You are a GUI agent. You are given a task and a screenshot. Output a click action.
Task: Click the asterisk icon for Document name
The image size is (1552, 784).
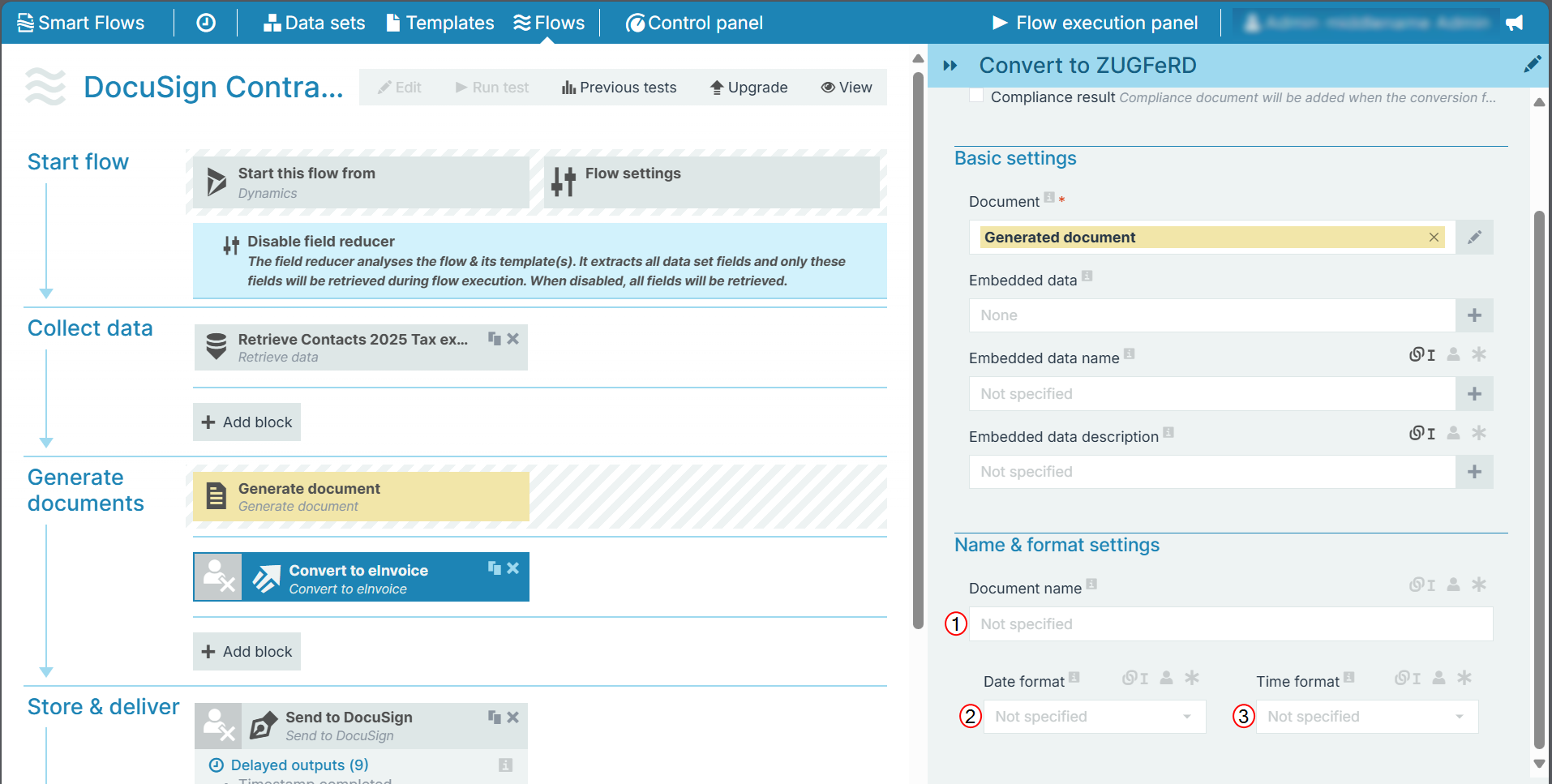(1479, 585)
